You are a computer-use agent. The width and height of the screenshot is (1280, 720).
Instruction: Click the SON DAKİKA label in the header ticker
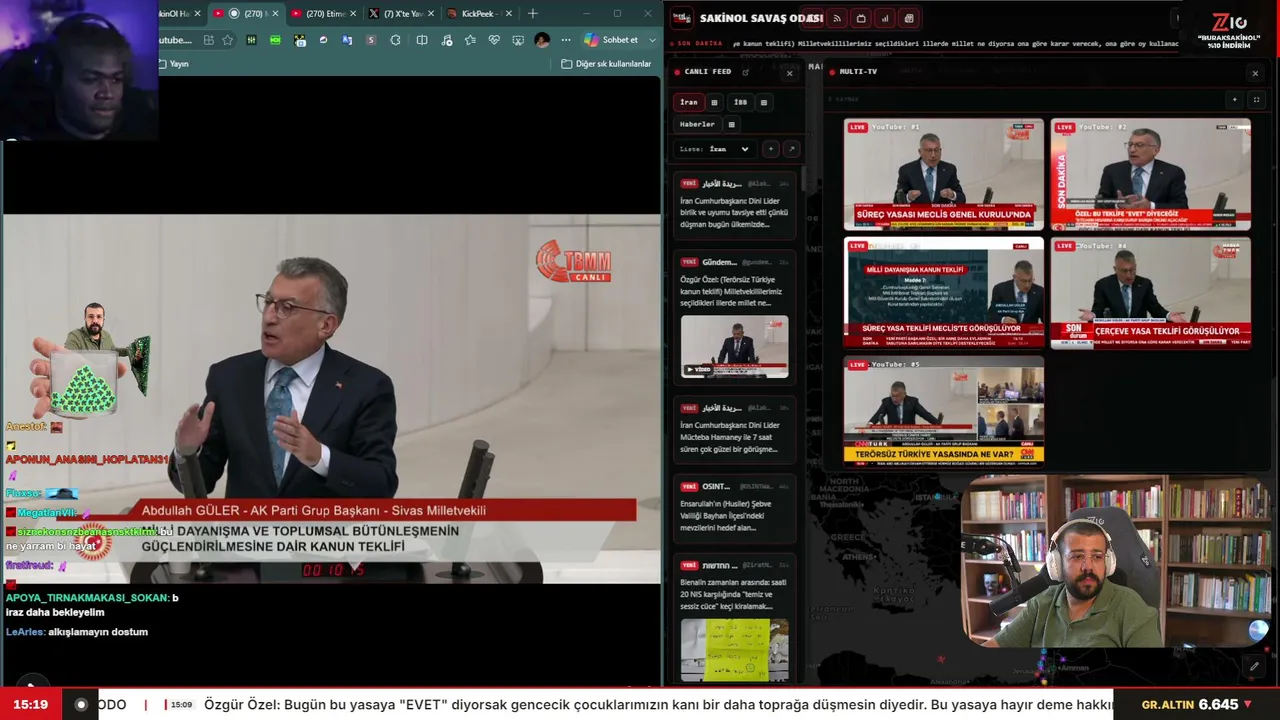click(x=697, y=44)
